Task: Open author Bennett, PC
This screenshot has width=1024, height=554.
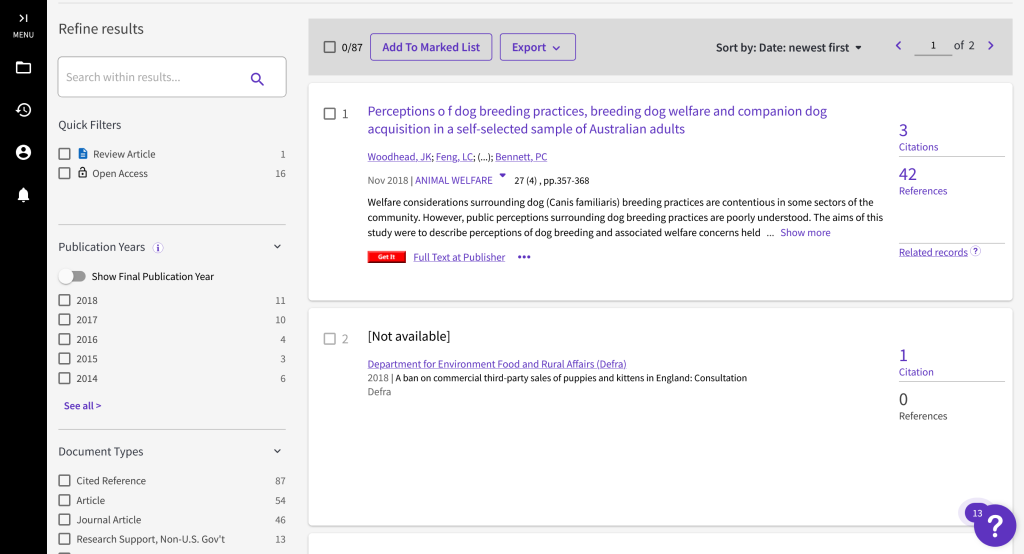Action: click(x=521, y=157)
